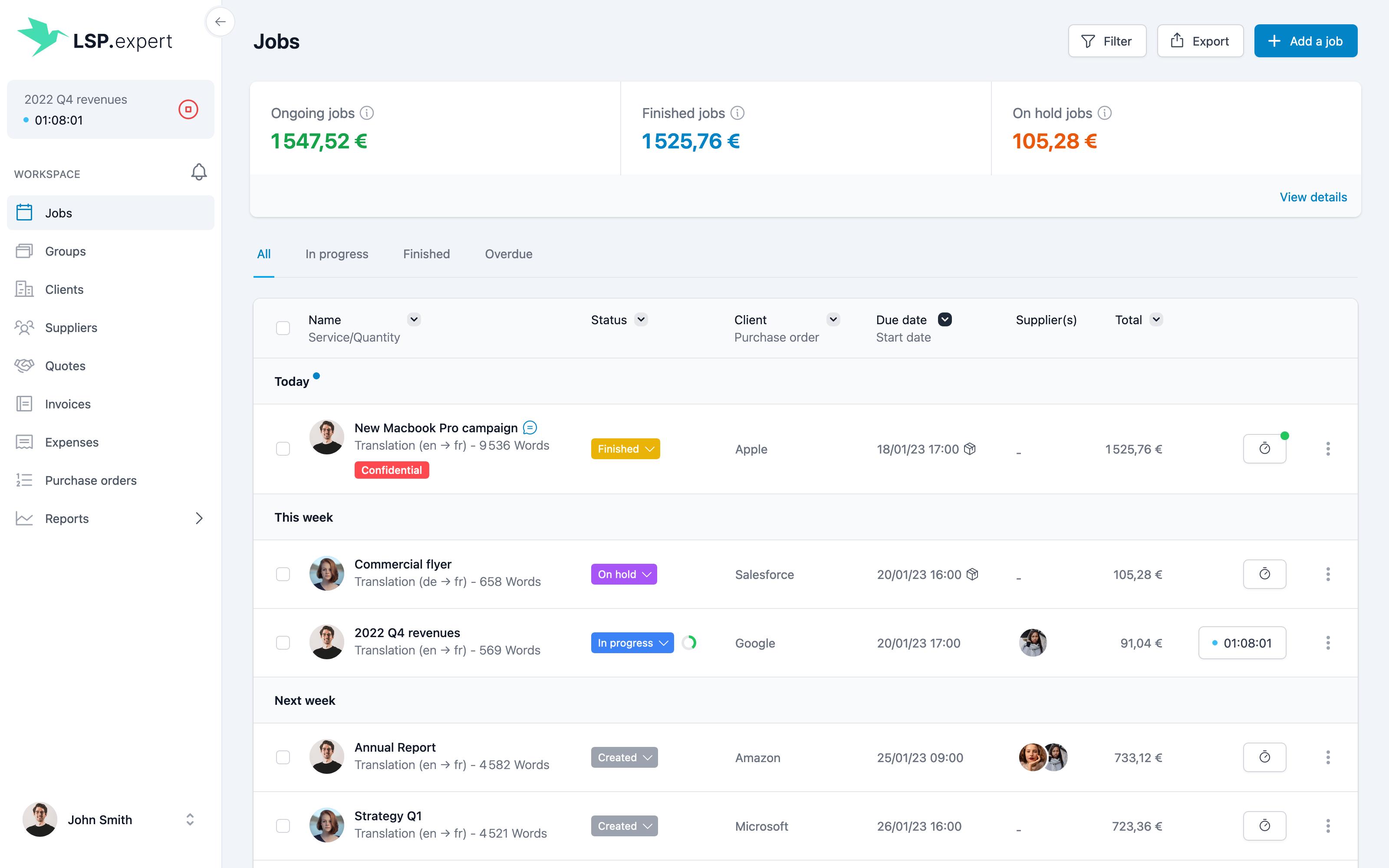Open Suppliers from sidebar
1389x868 pixels.
71,328
